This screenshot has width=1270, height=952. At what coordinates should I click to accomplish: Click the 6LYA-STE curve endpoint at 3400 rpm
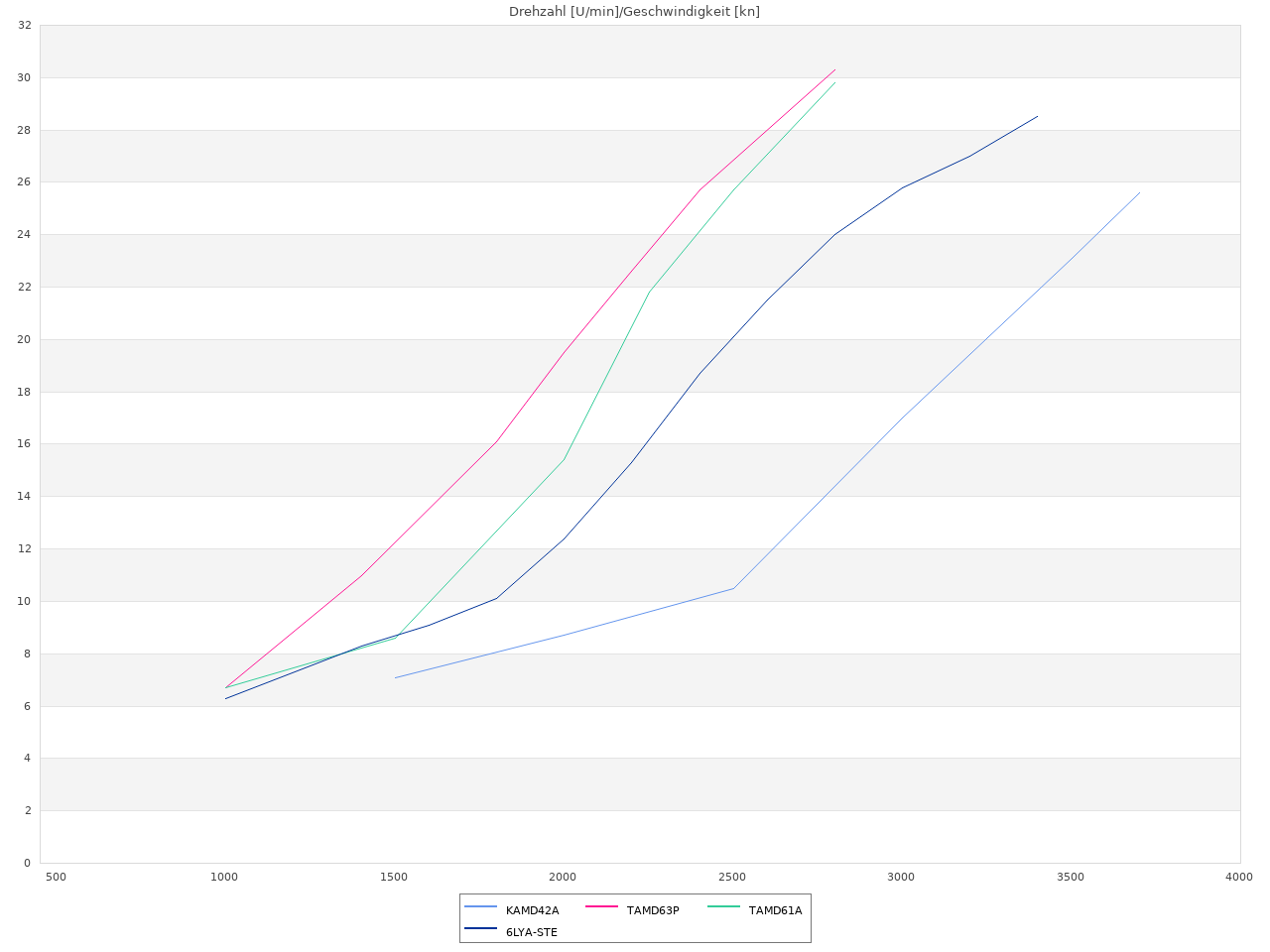click(x=1037, y=116)
